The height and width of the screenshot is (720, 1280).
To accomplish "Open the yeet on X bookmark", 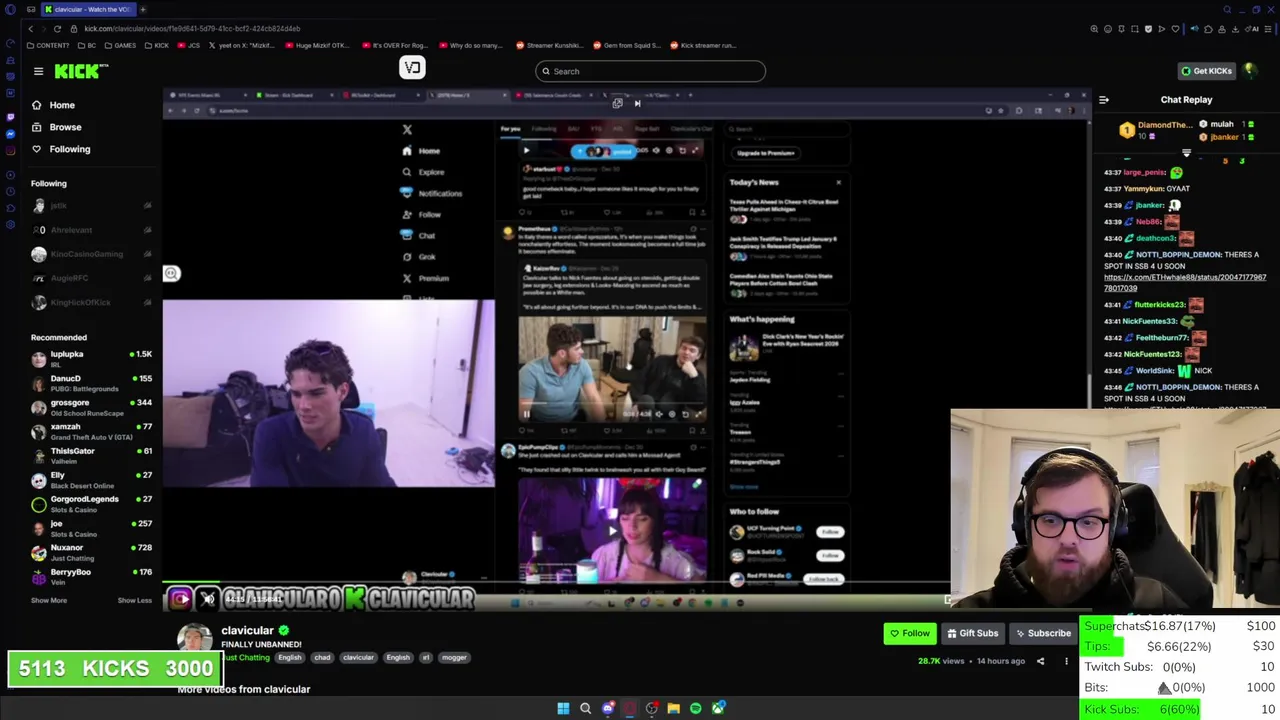I will (242, 45).
